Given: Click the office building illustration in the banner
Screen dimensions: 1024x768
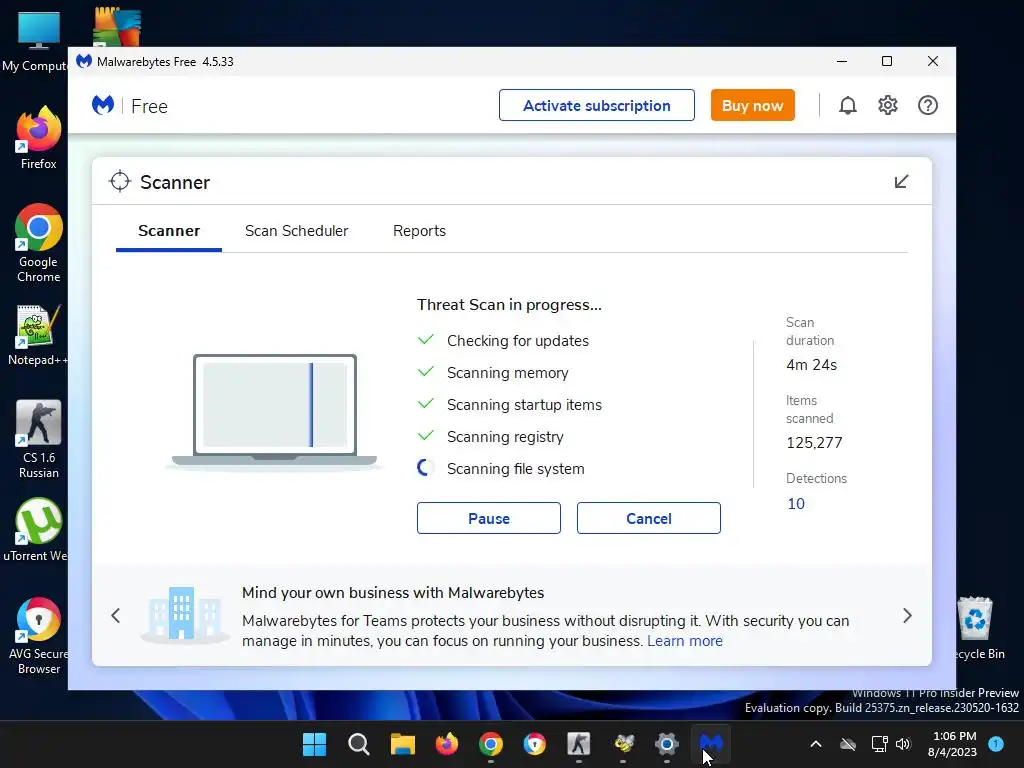Looking at the screenshot, I should pyautogui.click(x=185, y=614).
